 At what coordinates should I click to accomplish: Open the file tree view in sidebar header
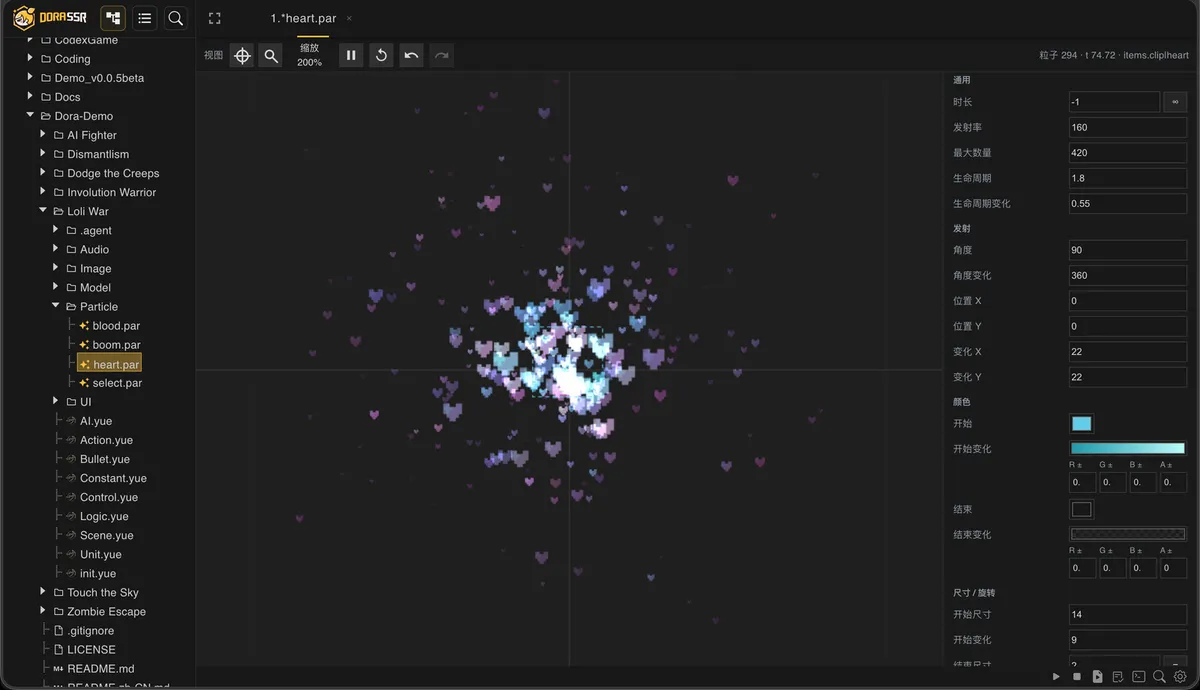click(113, 18)
